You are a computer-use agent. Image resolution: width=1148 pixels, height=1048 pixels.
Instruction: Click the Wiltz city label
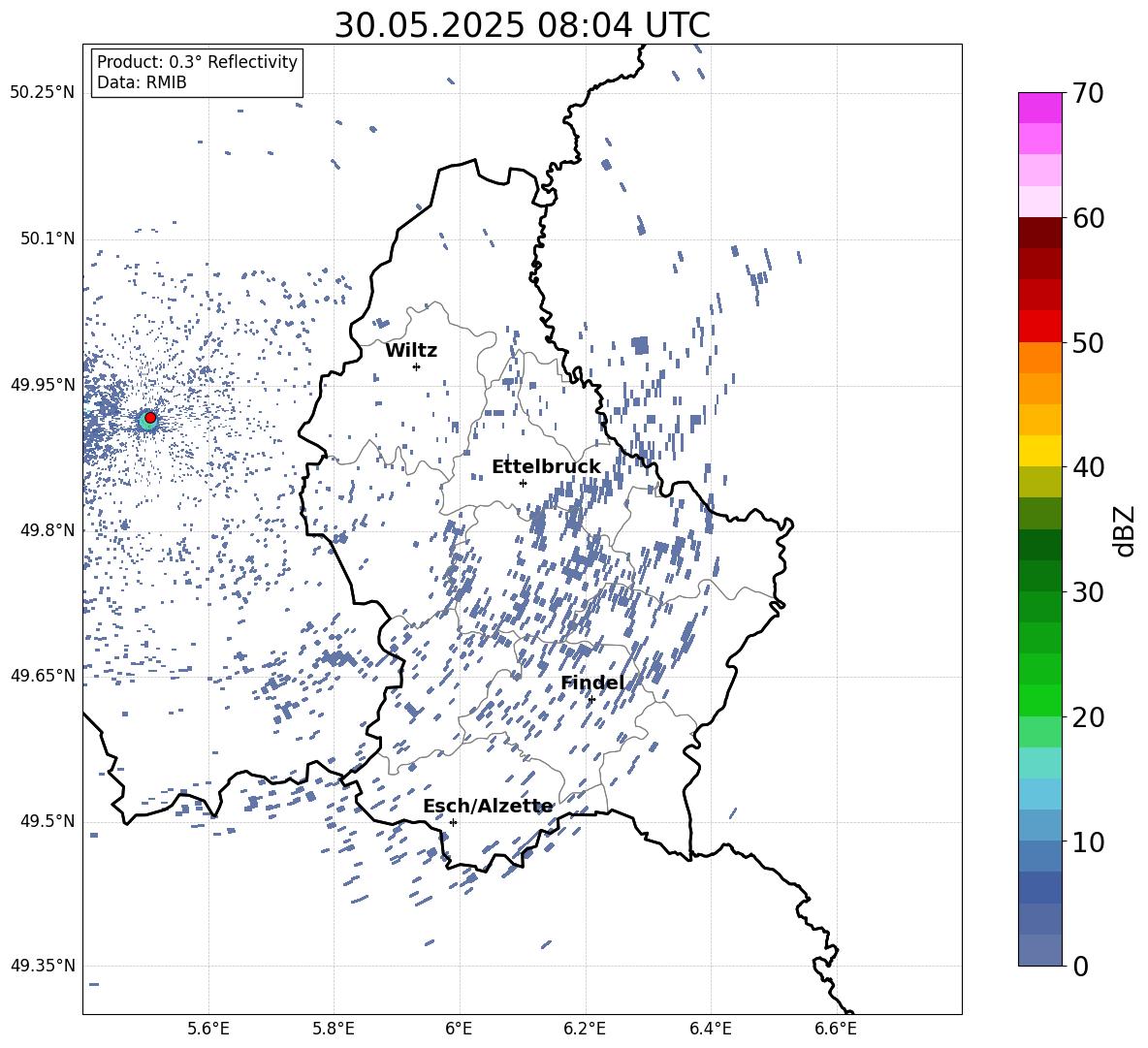pyautogui.click(x=411, y=351)
